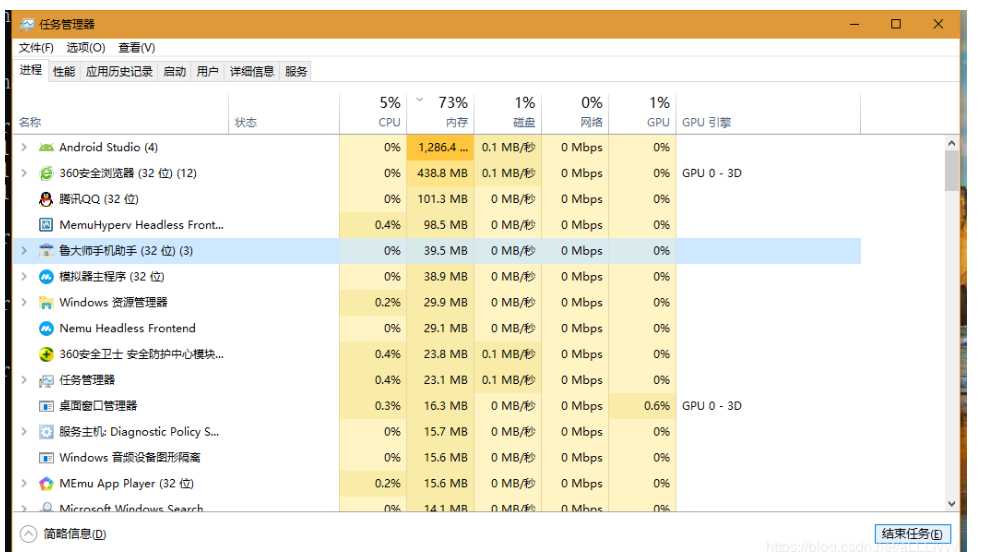Image resolution: width=984 pixels, height=552 pixels.
Task: Click the 简略信息(D) link
Action: click(75, 534)
